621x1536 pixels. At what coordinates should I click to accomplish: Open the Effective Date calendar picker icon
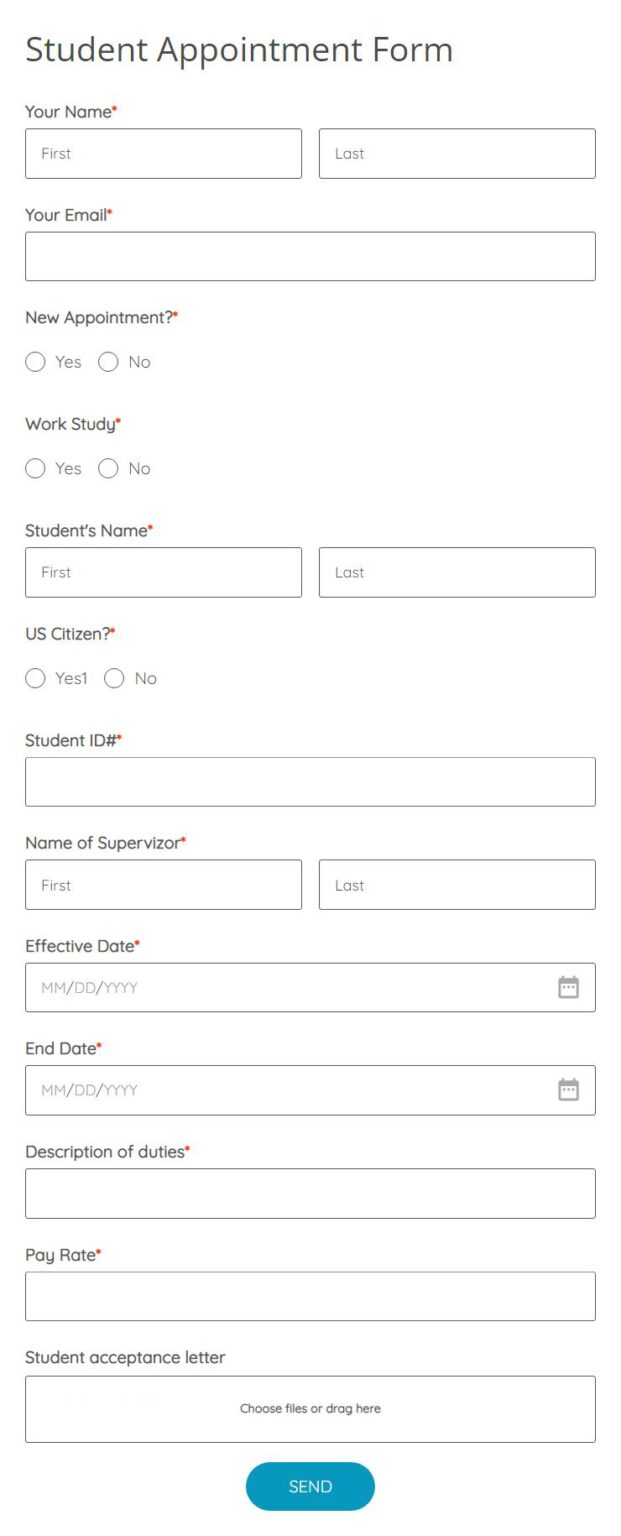pos(568,988)
